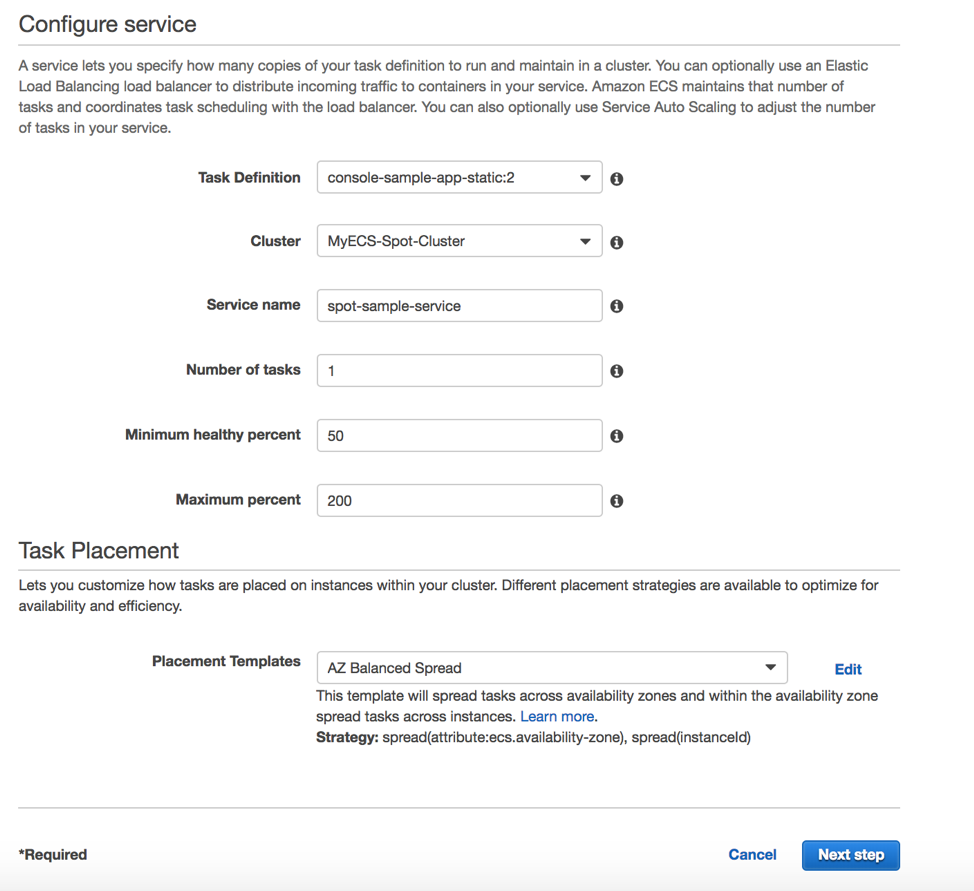Focus the Number of tasks field
Image resolution: width=974 pixels, height=891 pixels.
point(459,370)
